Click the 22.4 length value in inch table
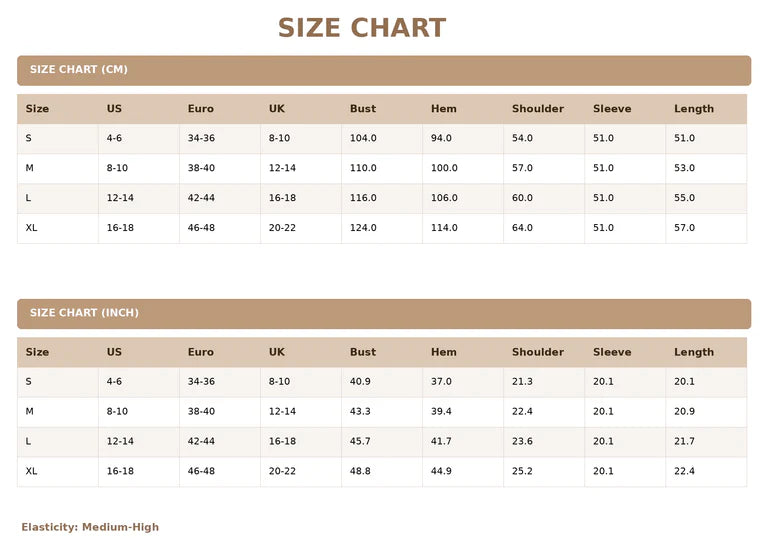The width and height of the screenshot is (768, 555). point(684,471)
